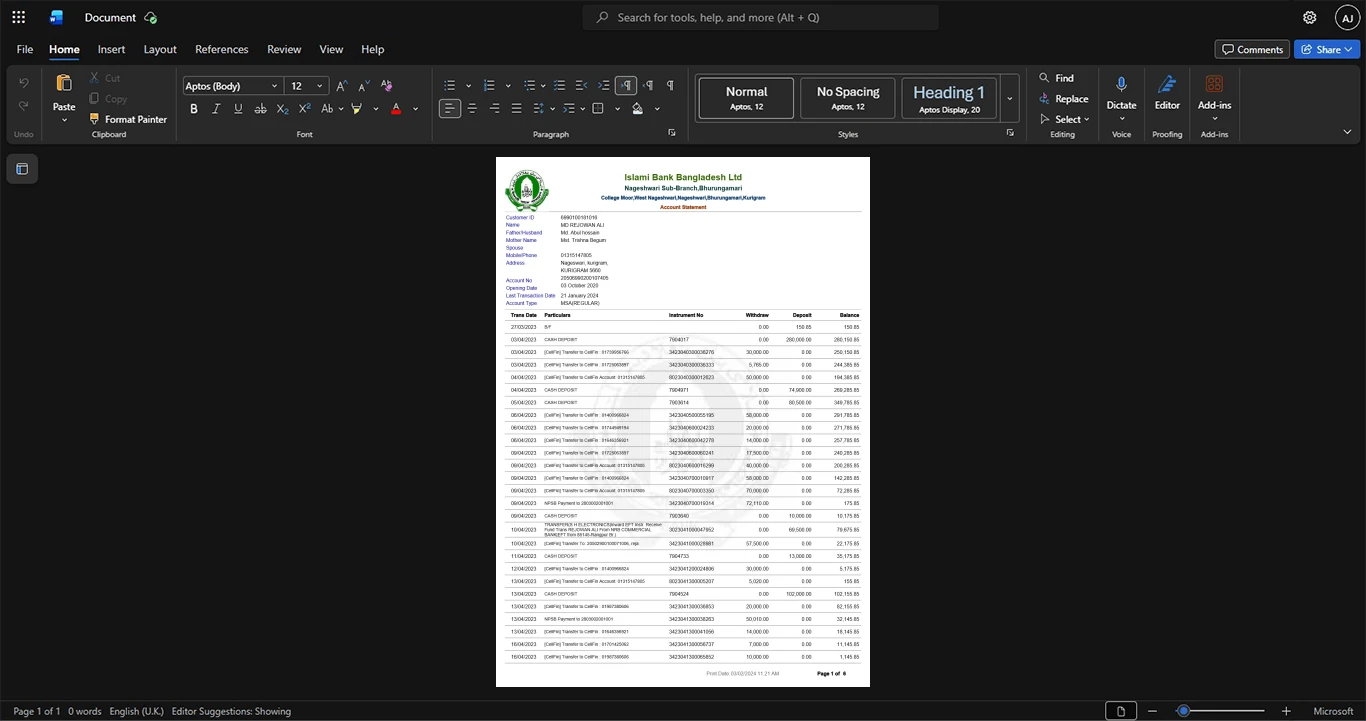Toggle italic formatting
This screenshot has height=721, width=1366.
coord(216,108)
